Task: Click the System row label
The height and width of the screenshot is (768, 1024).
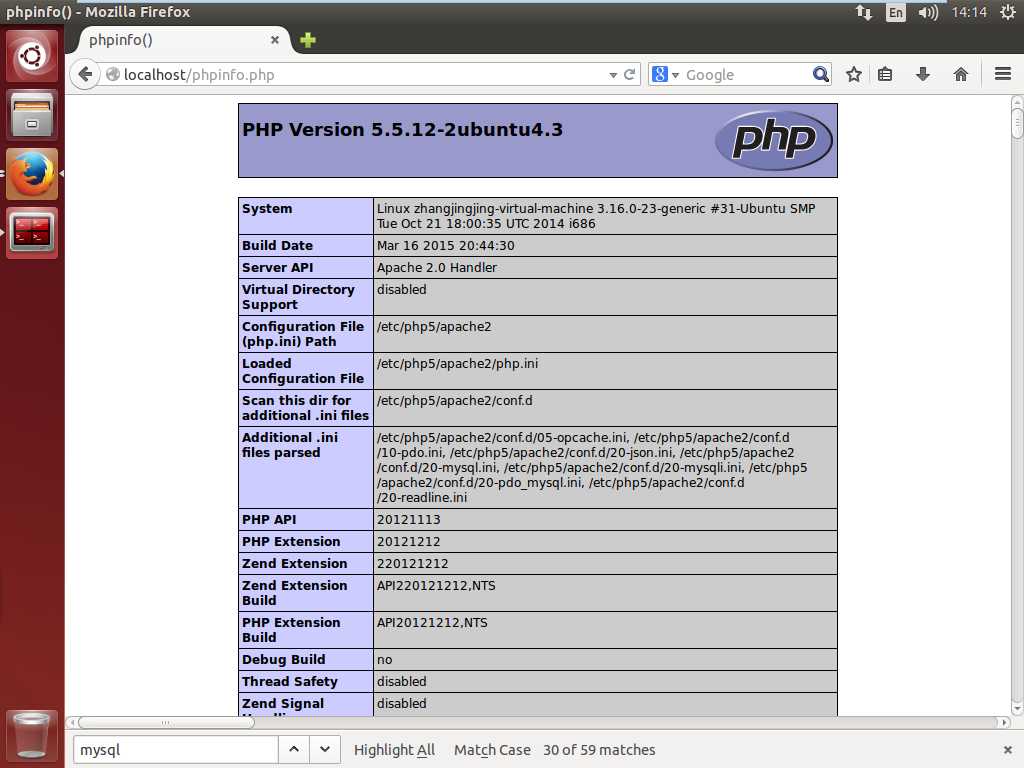Action: (x=267, y=208)
